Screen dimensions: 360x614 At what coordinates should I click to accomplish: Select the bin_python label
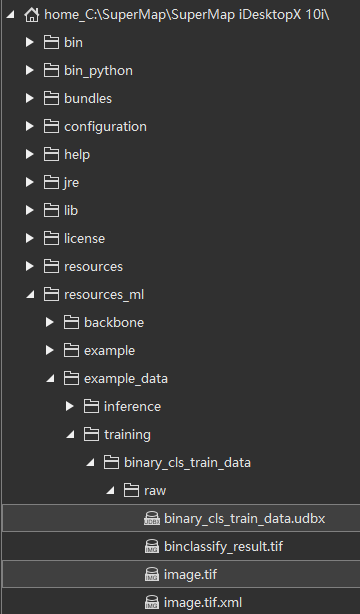tap(98, 71)
